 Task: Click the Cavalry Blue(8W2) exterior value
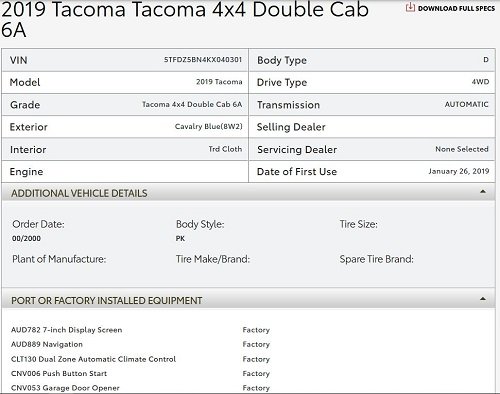tap(209, 127)
